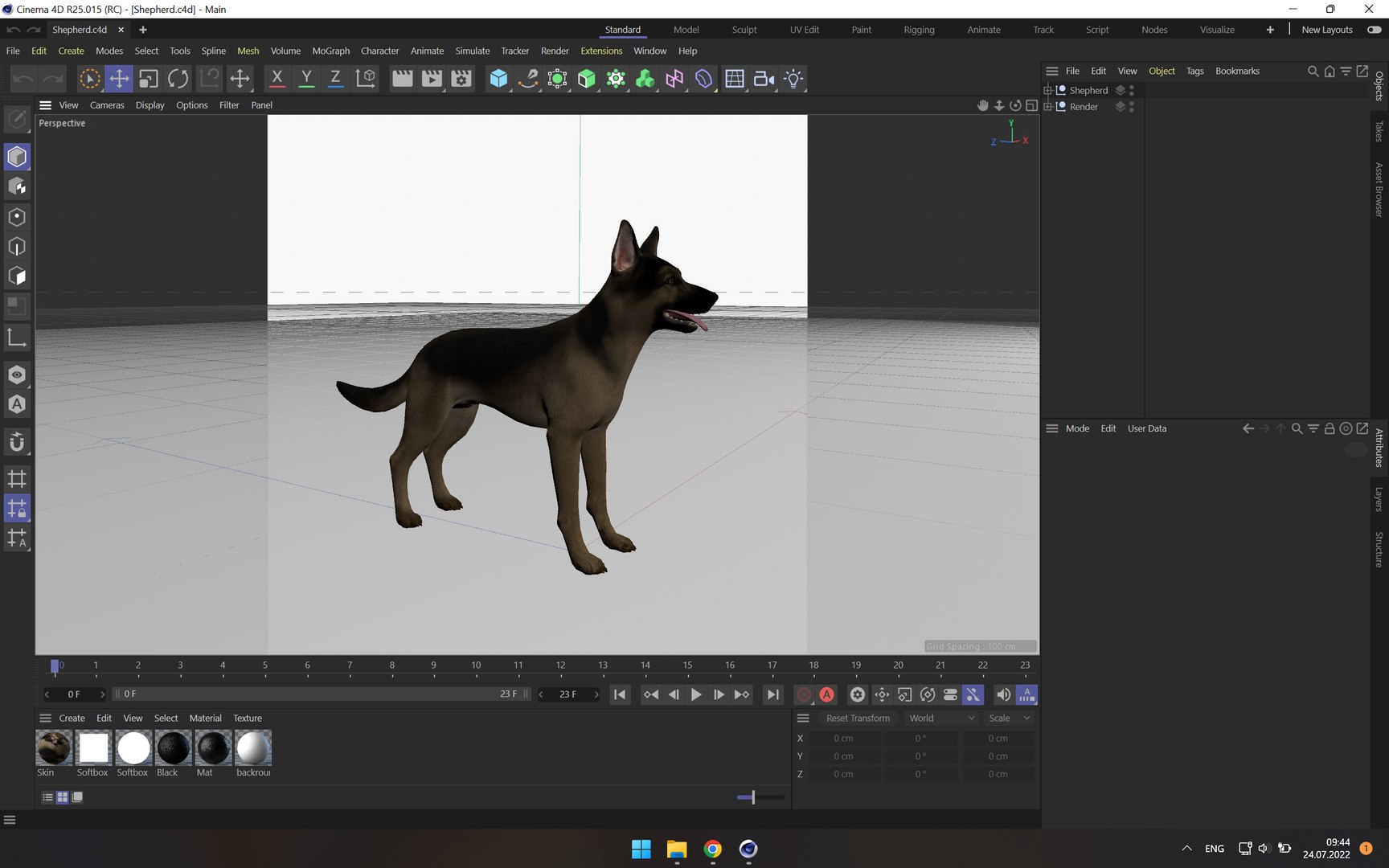
Task: Open Edit Render Settings icon
Action: (x=461, y=79)
